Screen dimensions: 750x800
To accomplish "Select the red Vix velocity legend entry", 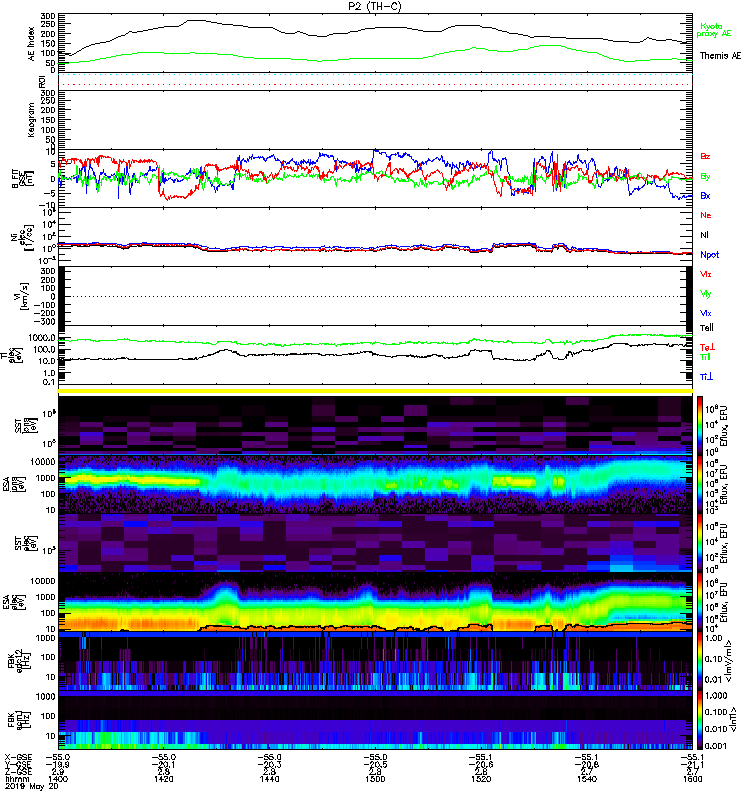I will tap(706, 274).
